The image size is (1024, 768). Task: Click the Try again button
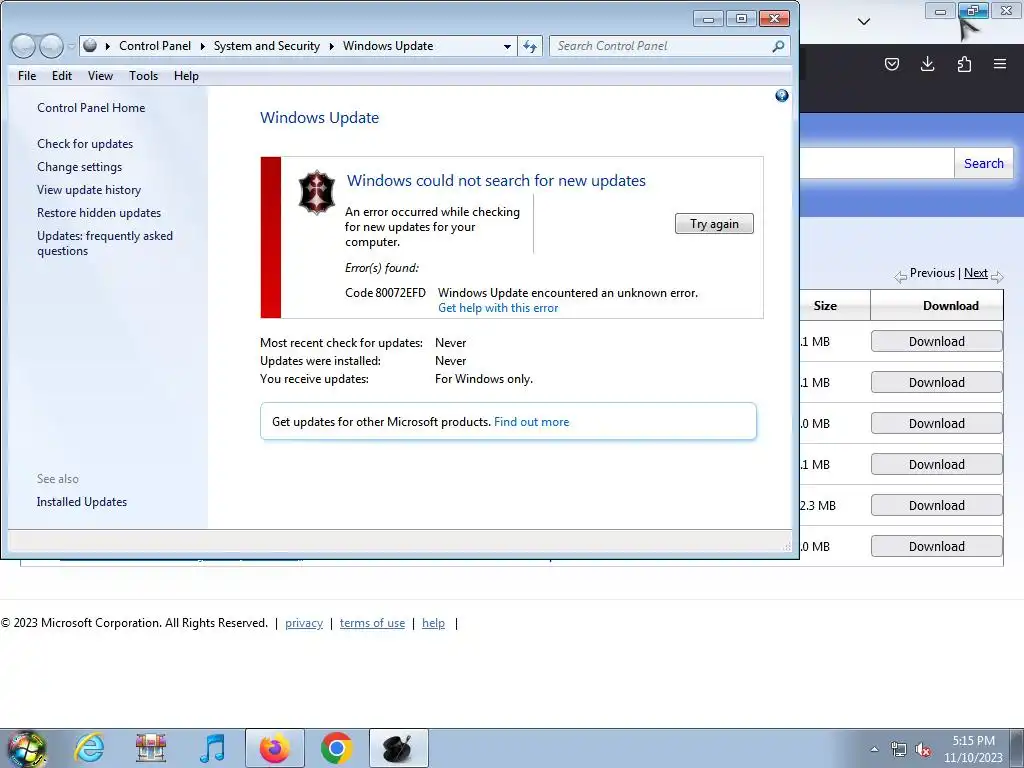pos(714,224)
